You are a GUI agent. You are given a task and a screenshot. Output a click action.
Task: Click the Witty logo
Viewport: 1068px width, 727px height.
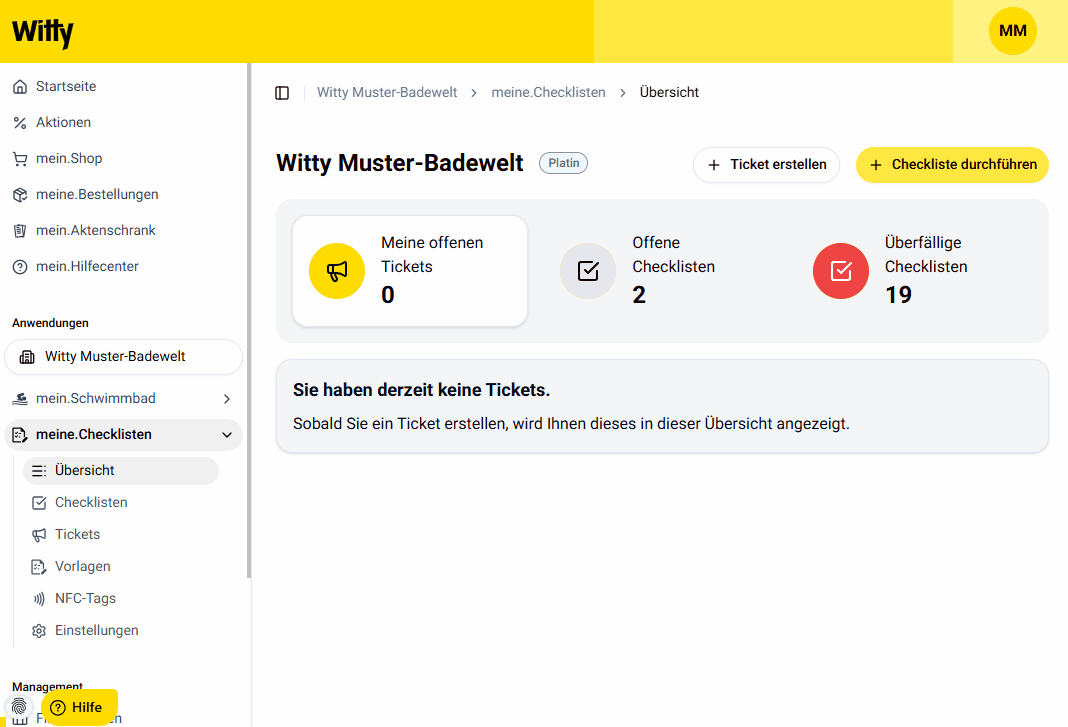pos(42,32)
